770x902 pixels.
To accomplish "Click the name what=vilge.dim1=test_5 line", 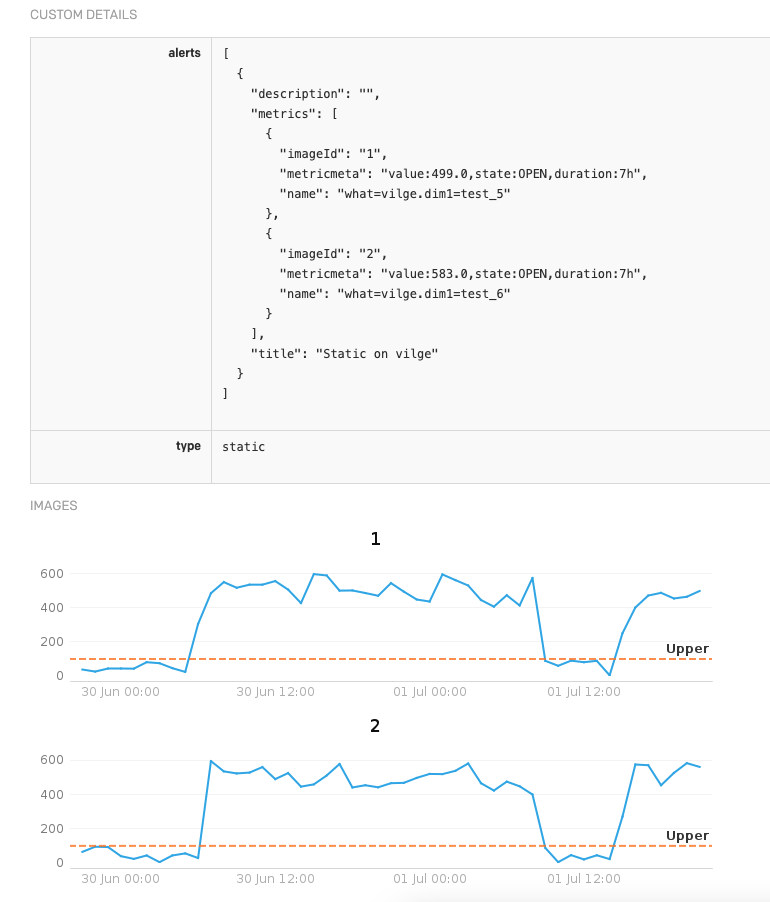I will pos(394,194).
